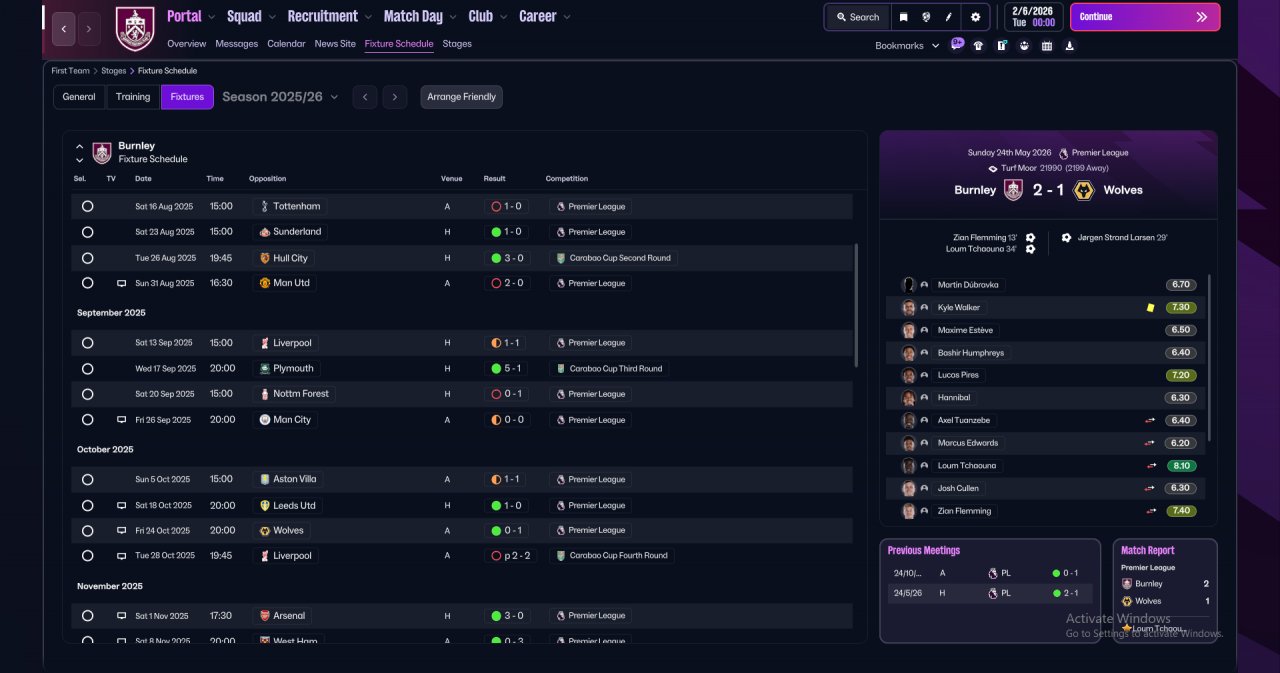The image size is (1280, 673).
Task: Click the download tray shortcut icon
Action: 1070,45
